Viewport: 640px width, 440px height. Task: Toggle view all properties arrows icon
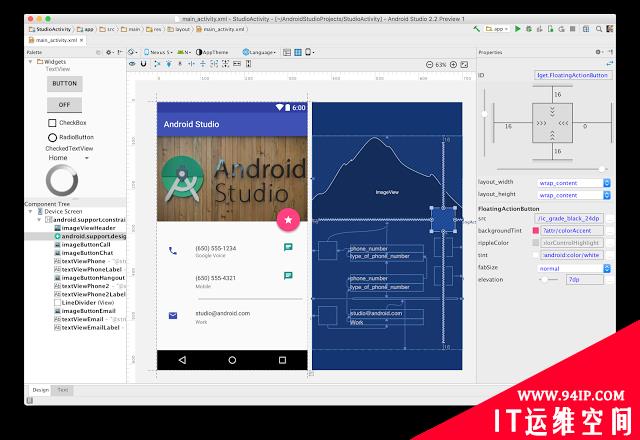coord(609,64)
